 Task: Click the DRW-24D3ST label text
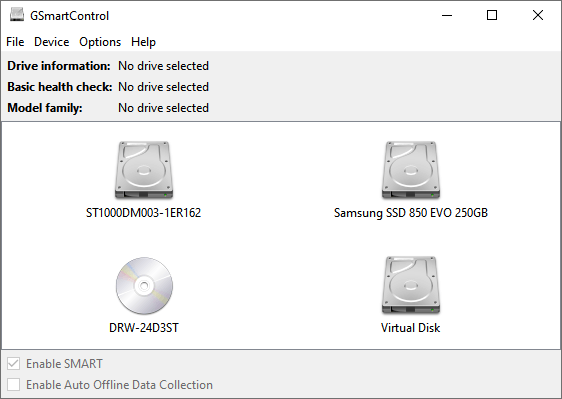[144, 328]
